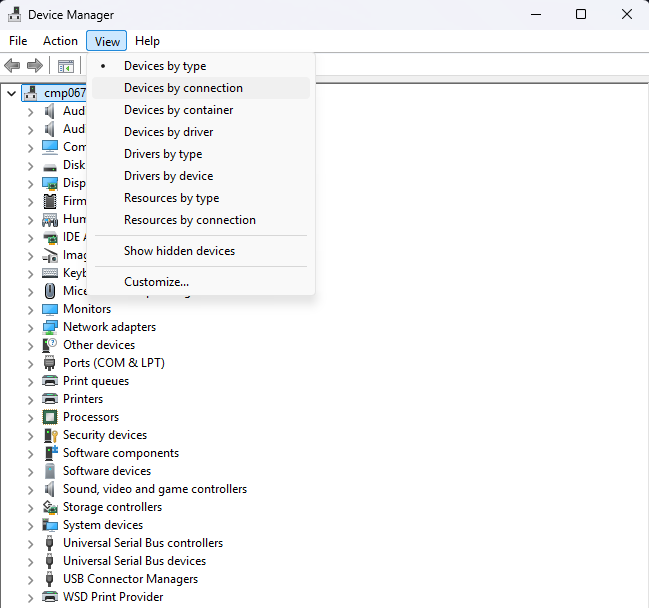Click the Sound, video and game controllers icon
Screen dimensions: 649x608
click(x=50, y=489)
